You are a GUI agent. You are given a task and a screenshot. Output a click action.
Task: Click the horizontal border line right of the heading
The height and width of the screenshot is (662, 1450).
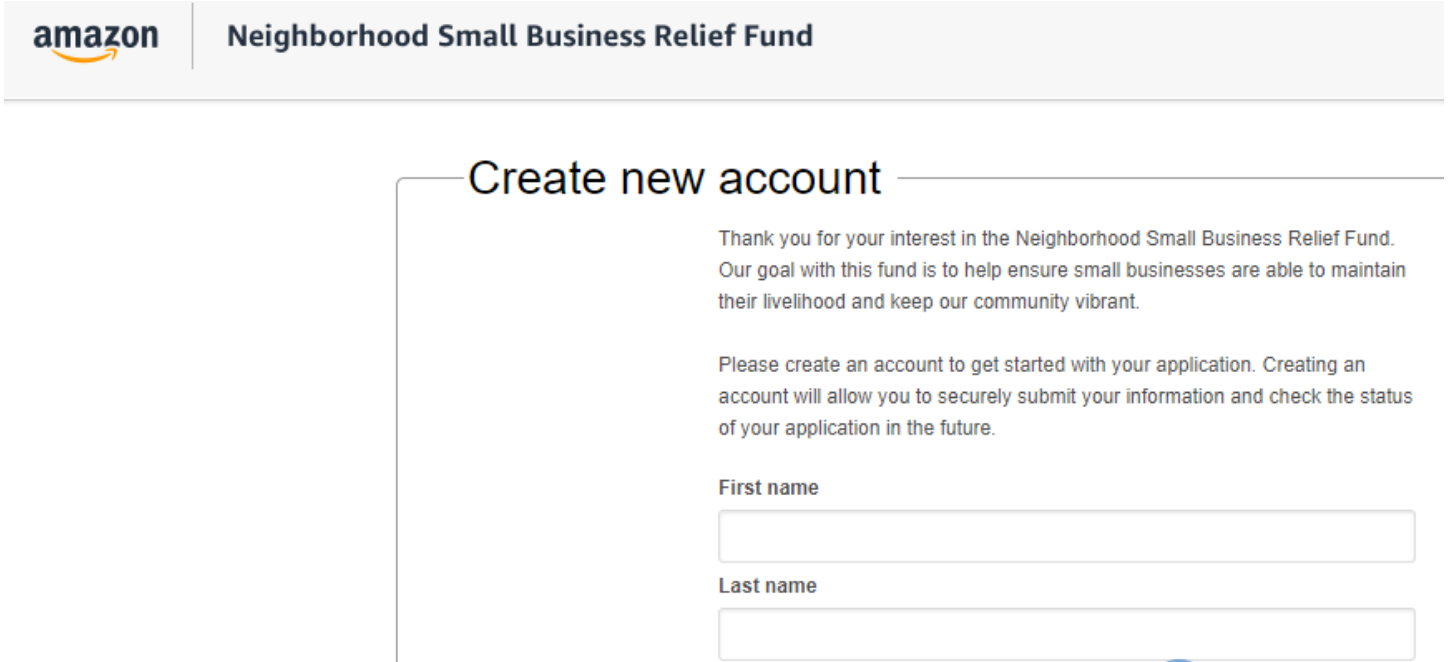coord(1170,179)
